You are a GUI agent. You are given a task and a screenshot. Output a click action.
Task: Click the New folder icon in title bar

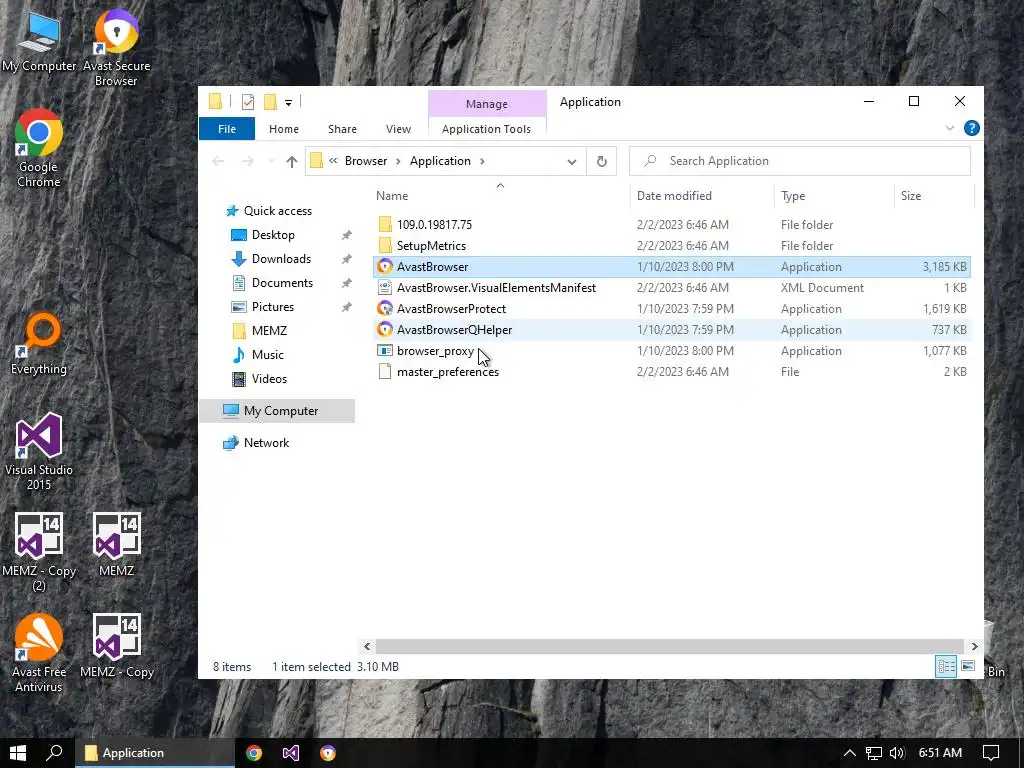click(270, 102)
